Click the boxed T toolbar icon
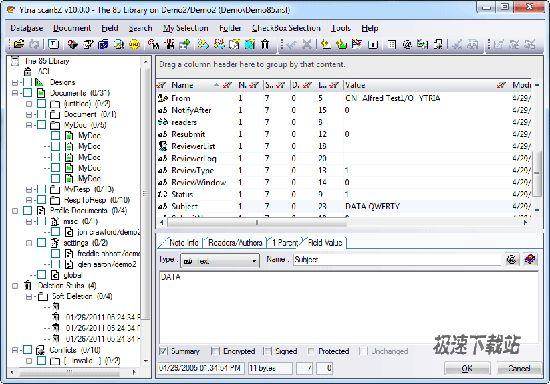This screenshot has width=550, height=384. (x=53, y=44)
